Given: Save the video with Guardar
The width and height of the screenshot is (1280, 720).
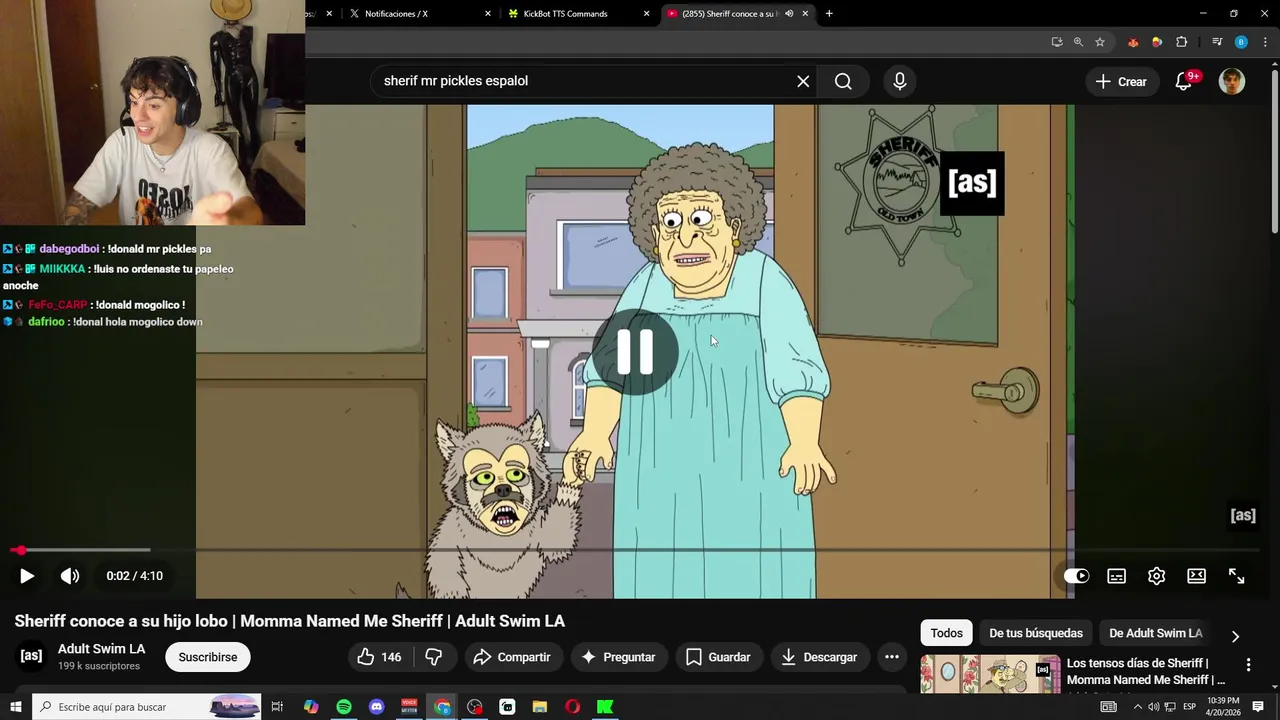Looking at the screenshot, I should point(718,657).
